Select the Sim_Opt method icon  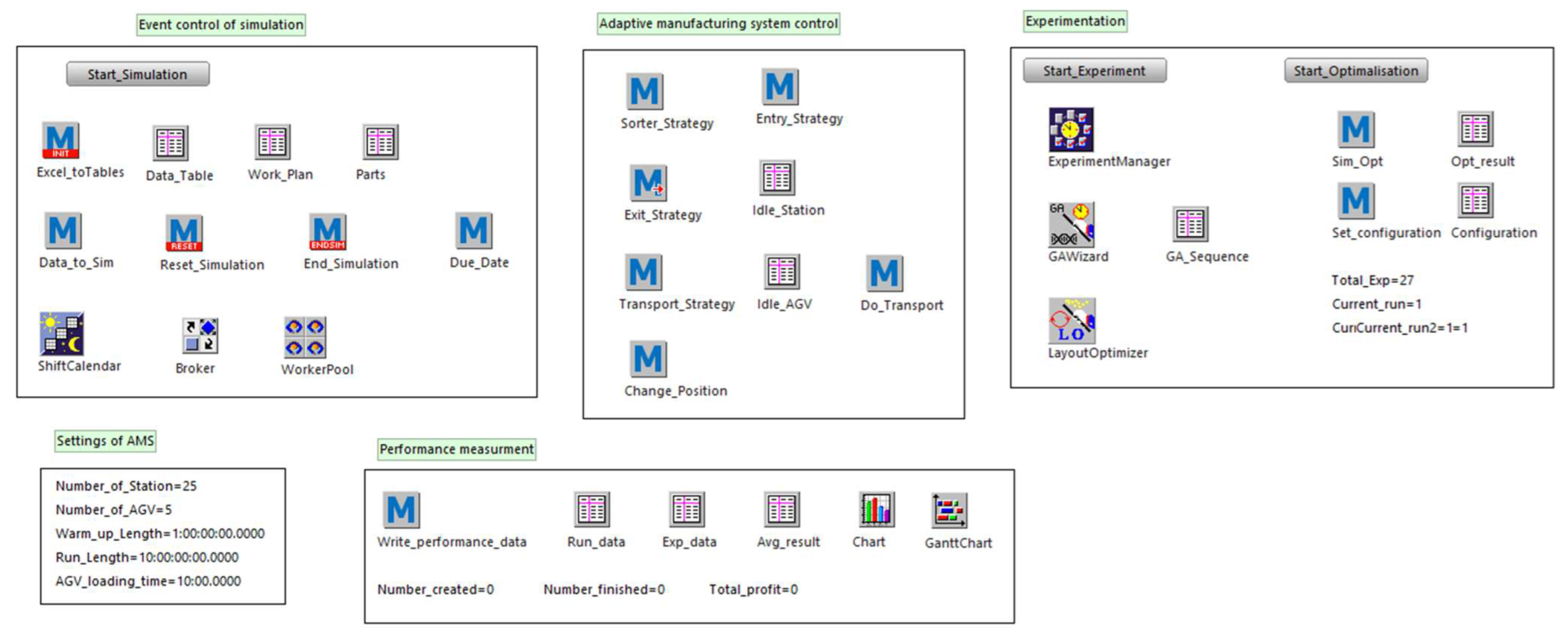(1356, 129)
